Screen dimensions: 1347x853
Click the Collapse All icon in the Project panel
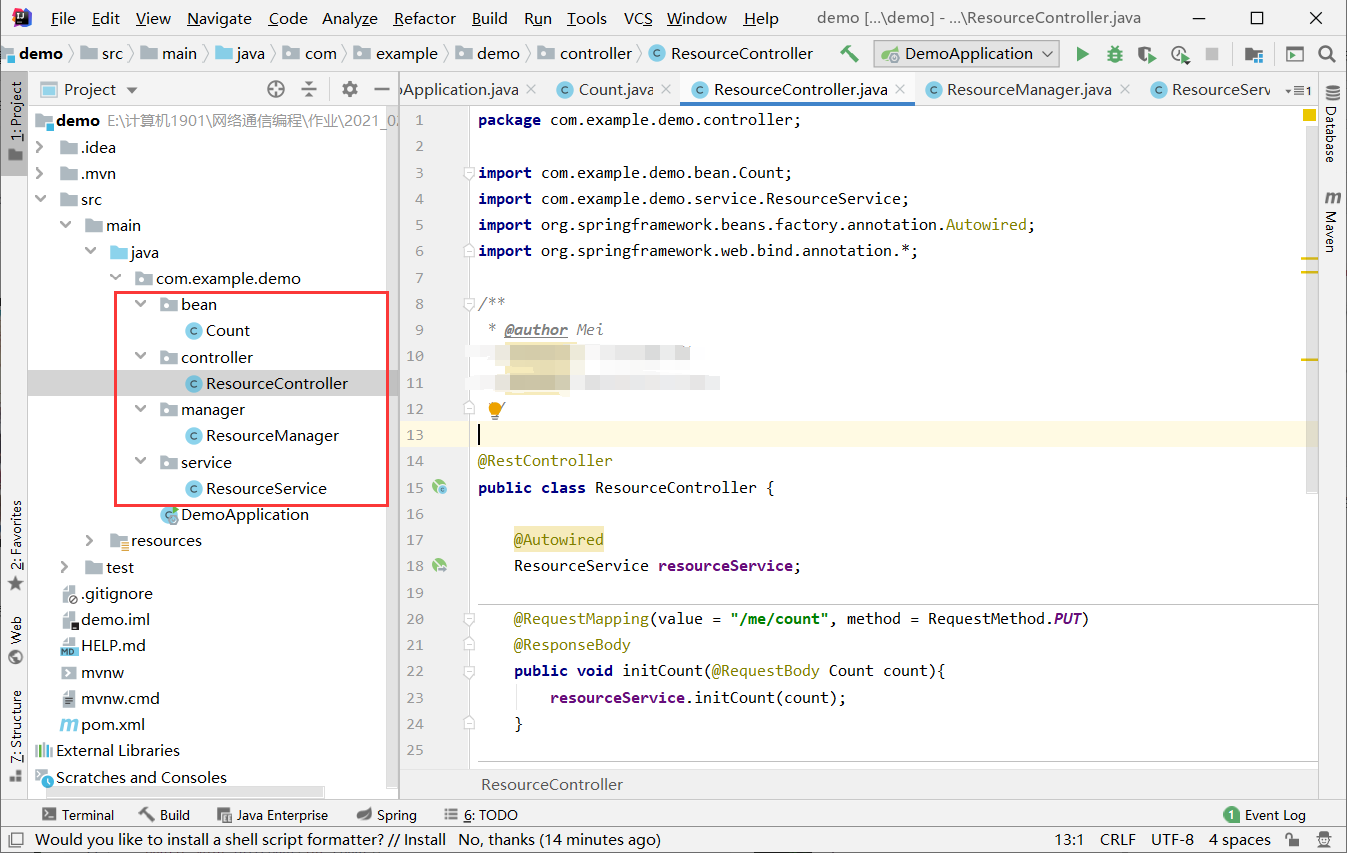point(309,89)
